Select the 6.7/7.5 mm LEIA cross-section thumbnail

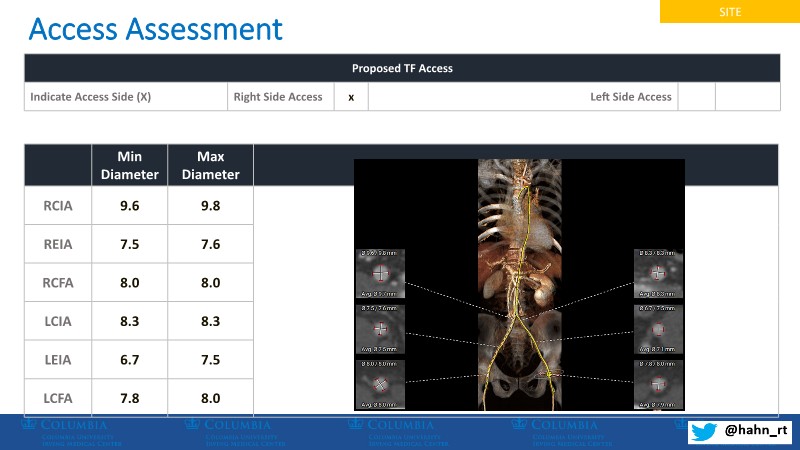click(x=658, y=328)
